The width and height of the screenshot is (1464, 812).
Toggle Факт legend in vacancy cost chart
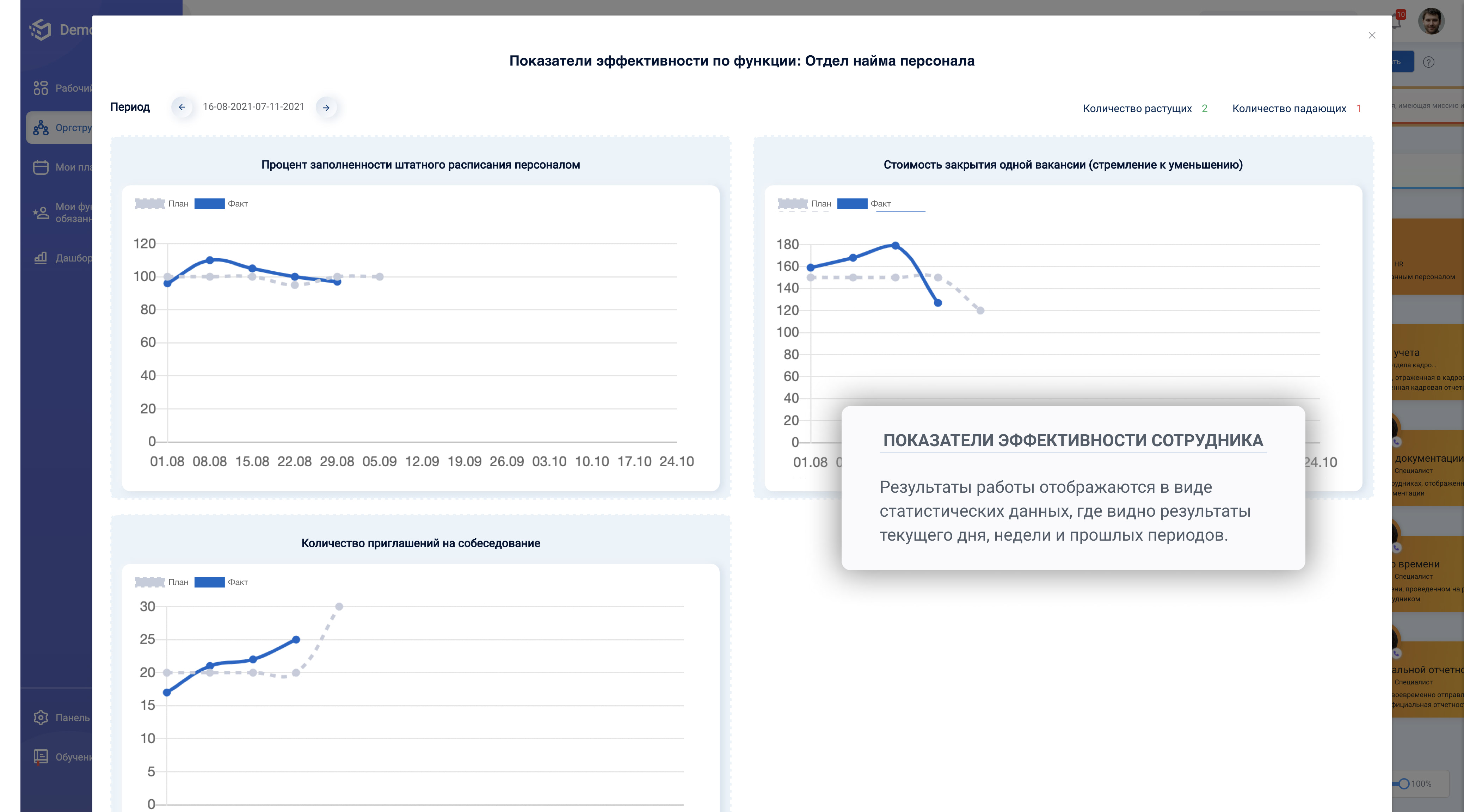(x=864, y=203)
